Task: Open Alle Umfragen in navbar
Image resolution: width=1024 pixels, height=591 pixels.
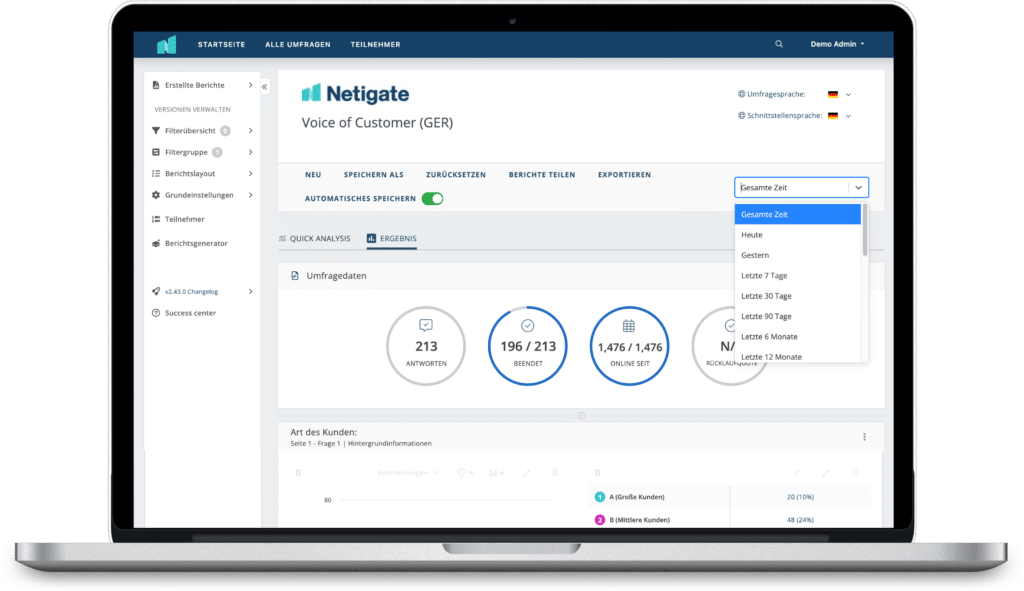Action: click(298, 44)
